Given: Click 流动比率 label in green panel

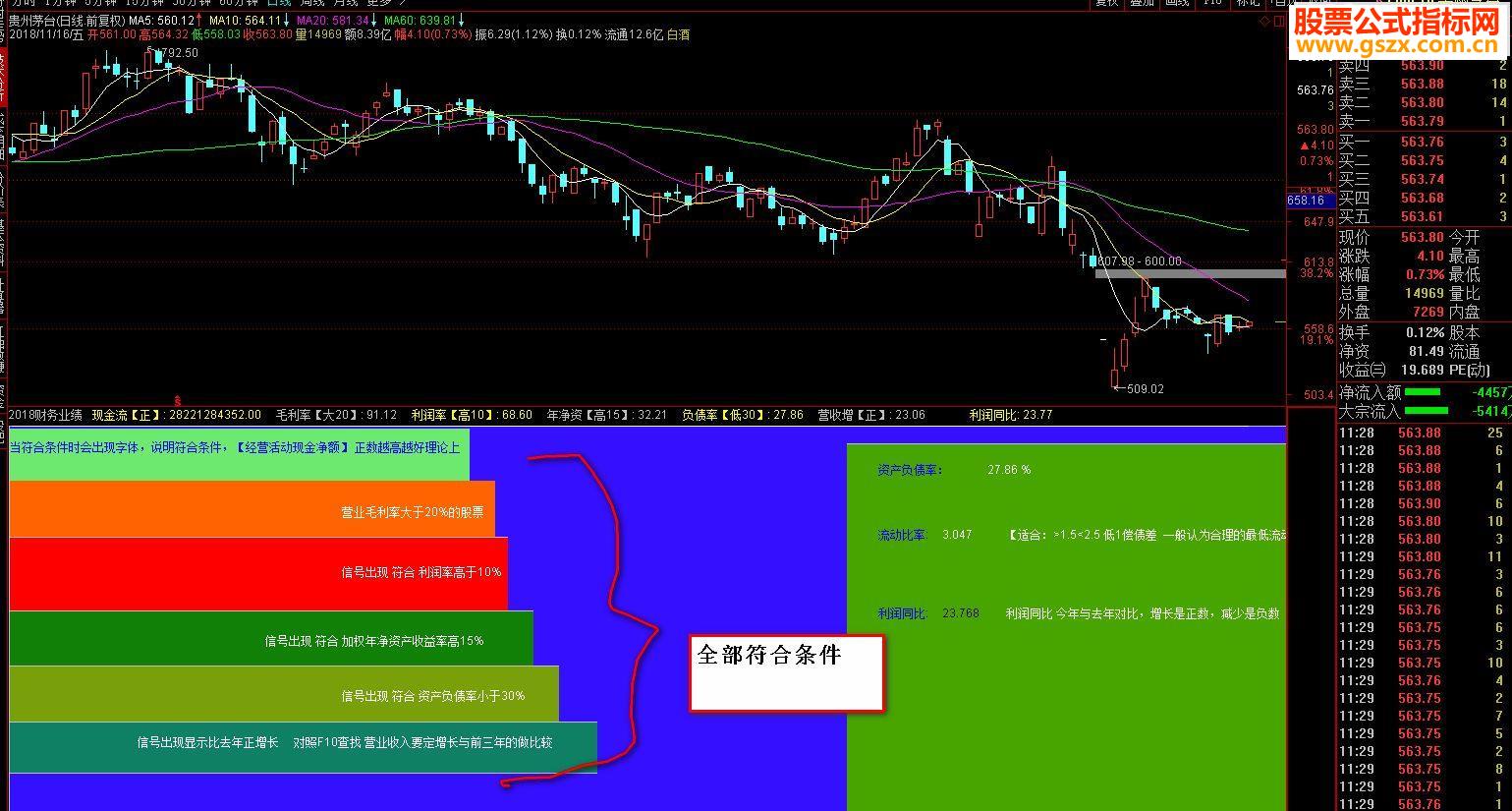Looking at the screenshot, I should [902, 535].
